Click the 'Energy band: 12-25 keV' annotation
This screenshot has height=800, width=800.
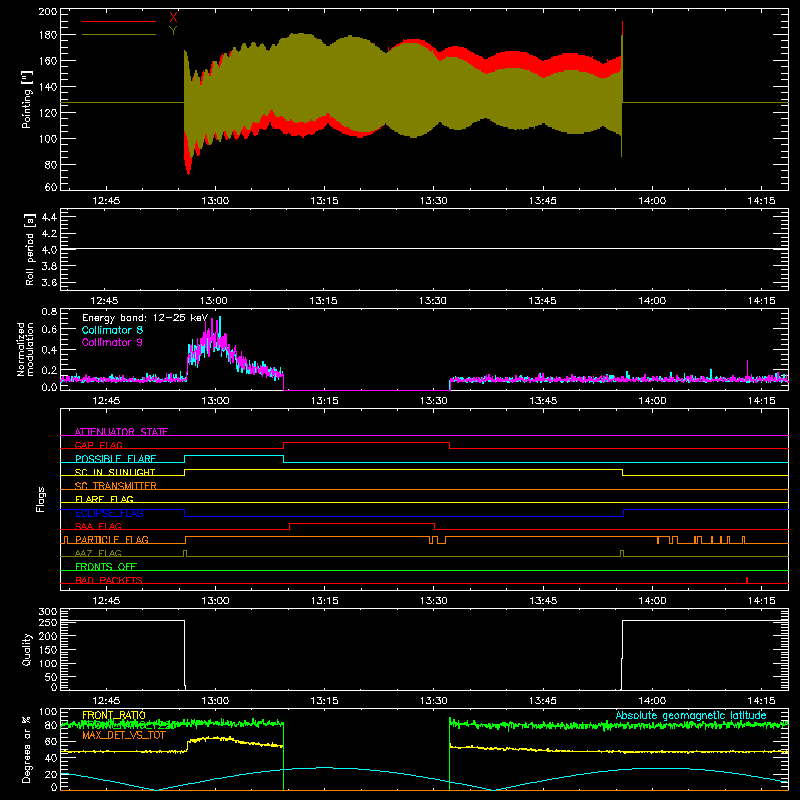click(x=145, y=318)
